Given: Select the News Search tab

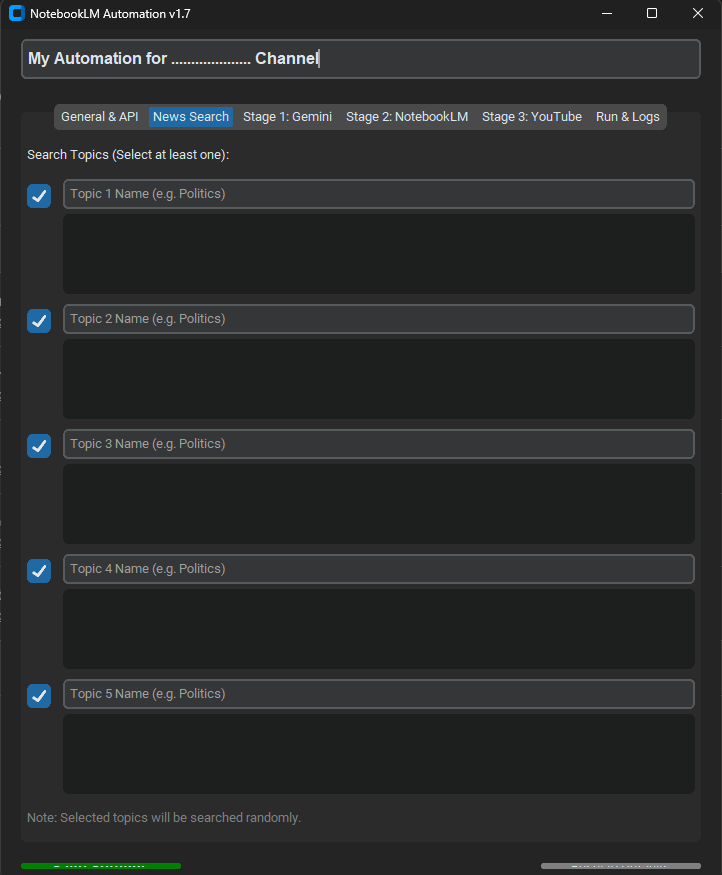Looking at the screenshot, I should [191, 117].
